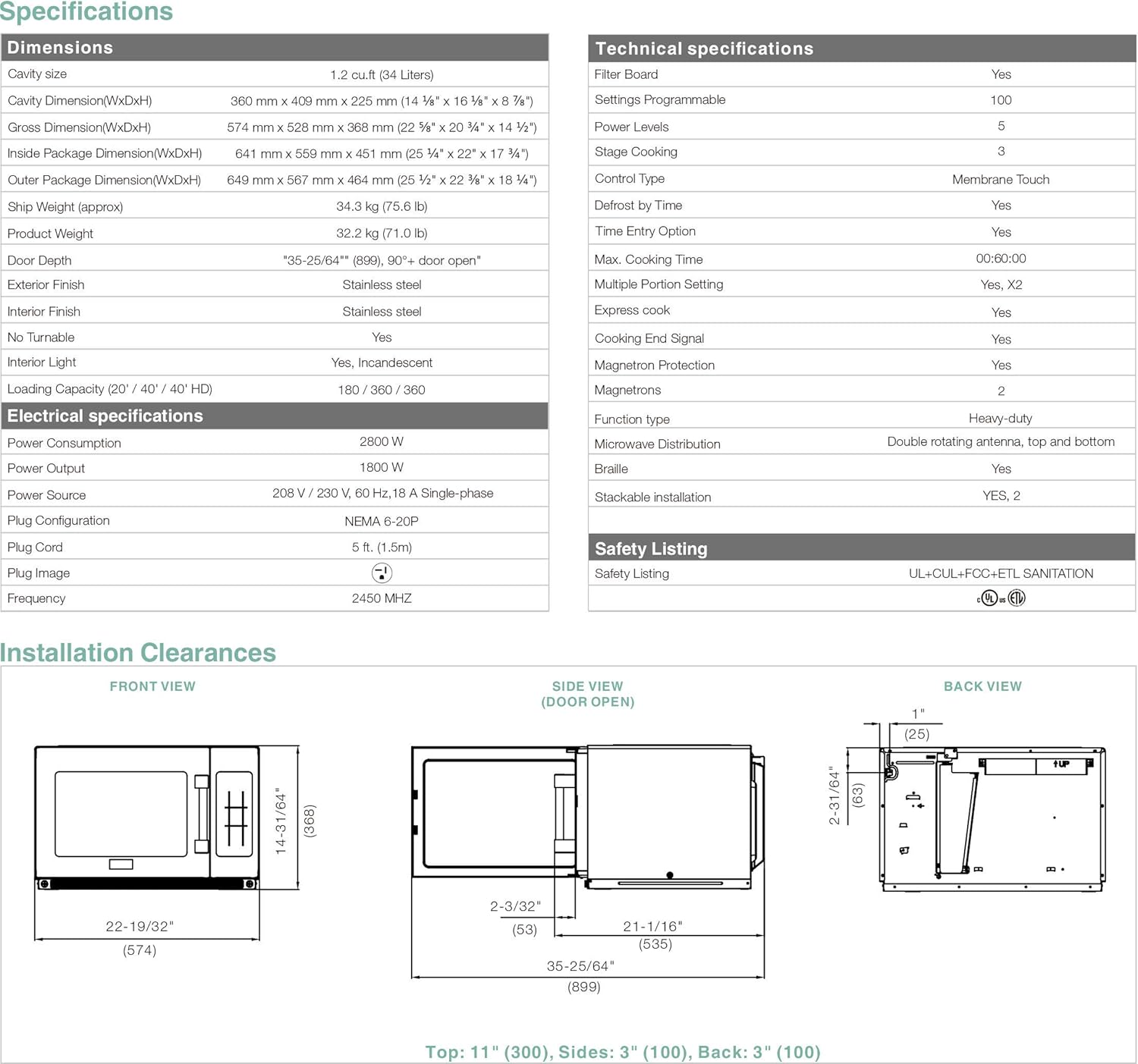Click the NEMA 6-20P plug image icon
The height and width of the screenshot is (1064, 1138).
(x=382, y=573)
